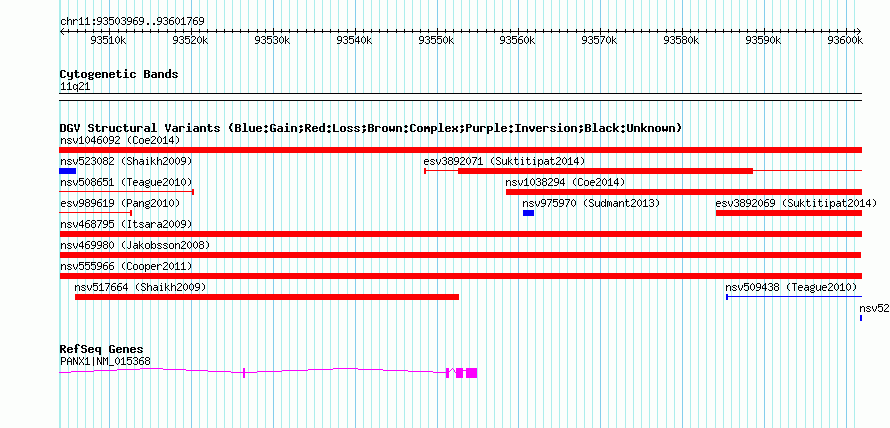
Task: Click the 93570k ruler tick label
Action: click(600, 40)
